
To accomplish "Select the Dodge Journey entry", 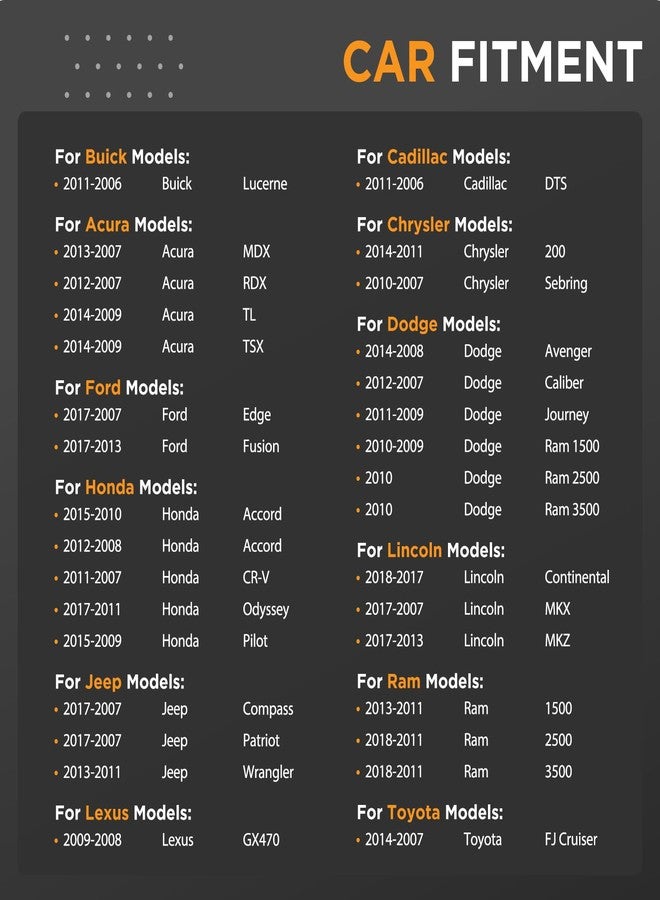I will point(472,415).
